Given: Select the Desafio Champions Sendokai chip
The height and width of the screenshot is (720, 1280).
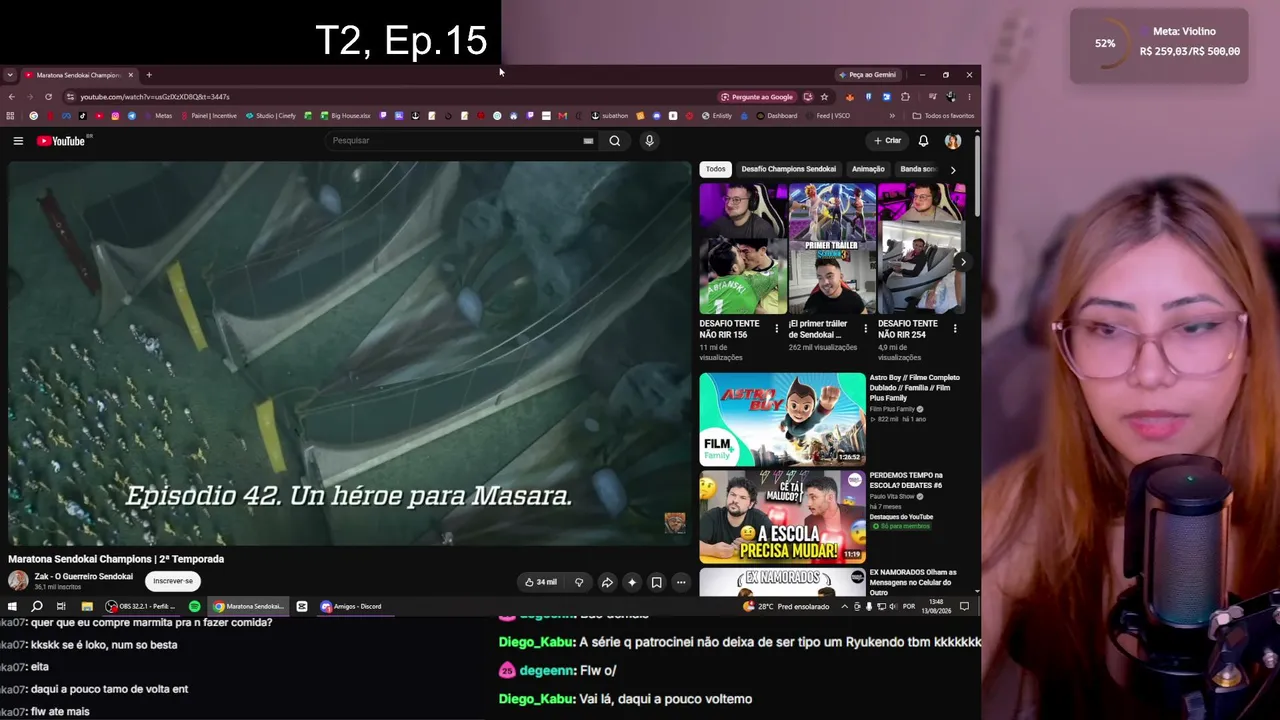Looking at the screenshot, I should click(x=789, y=169).
